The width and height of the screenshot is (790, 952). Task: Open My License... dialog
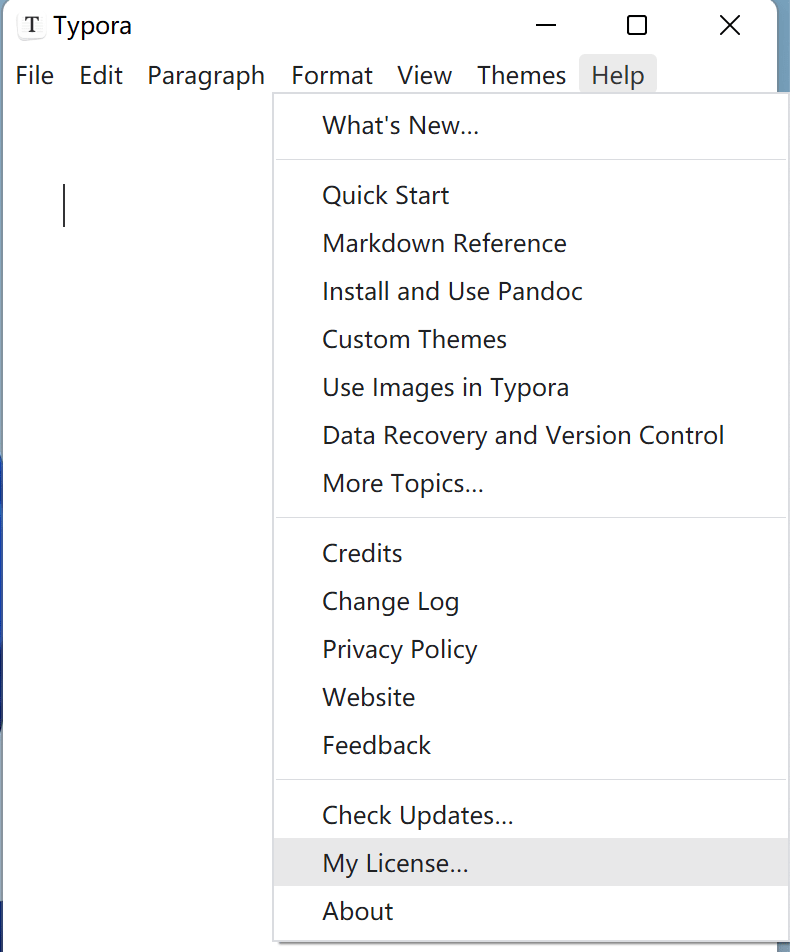[x=395, y=864]
